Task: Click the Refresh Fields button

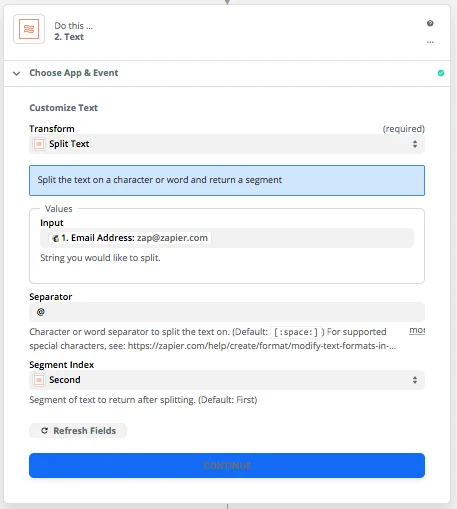Action: tap(78, 431)
